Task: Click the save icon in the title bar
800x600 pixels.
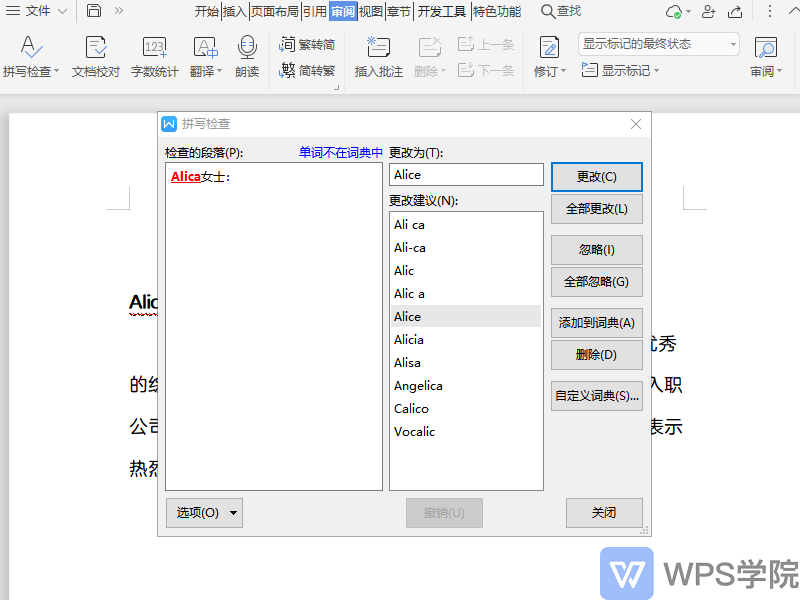Action: coord(94,11)
